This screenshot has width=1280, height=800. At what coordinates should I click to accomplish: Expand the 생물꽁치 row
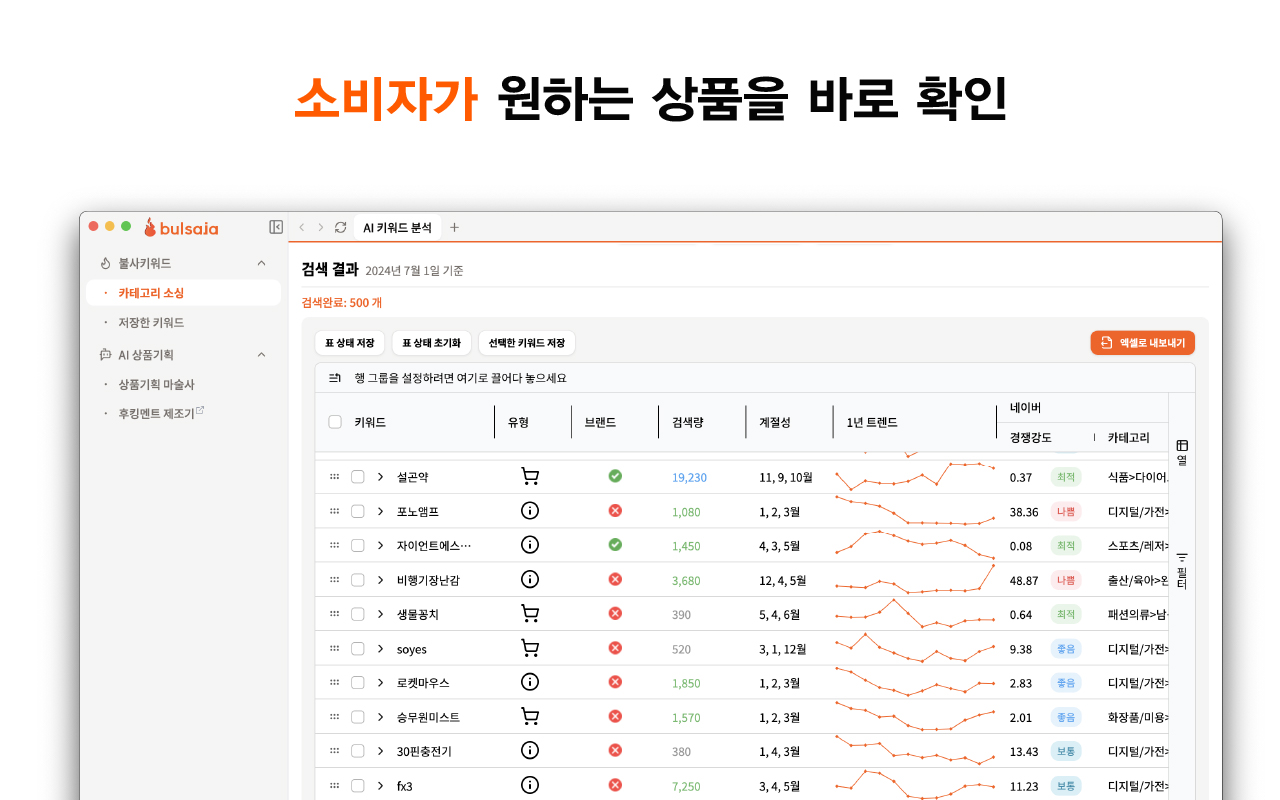(381, 614)
